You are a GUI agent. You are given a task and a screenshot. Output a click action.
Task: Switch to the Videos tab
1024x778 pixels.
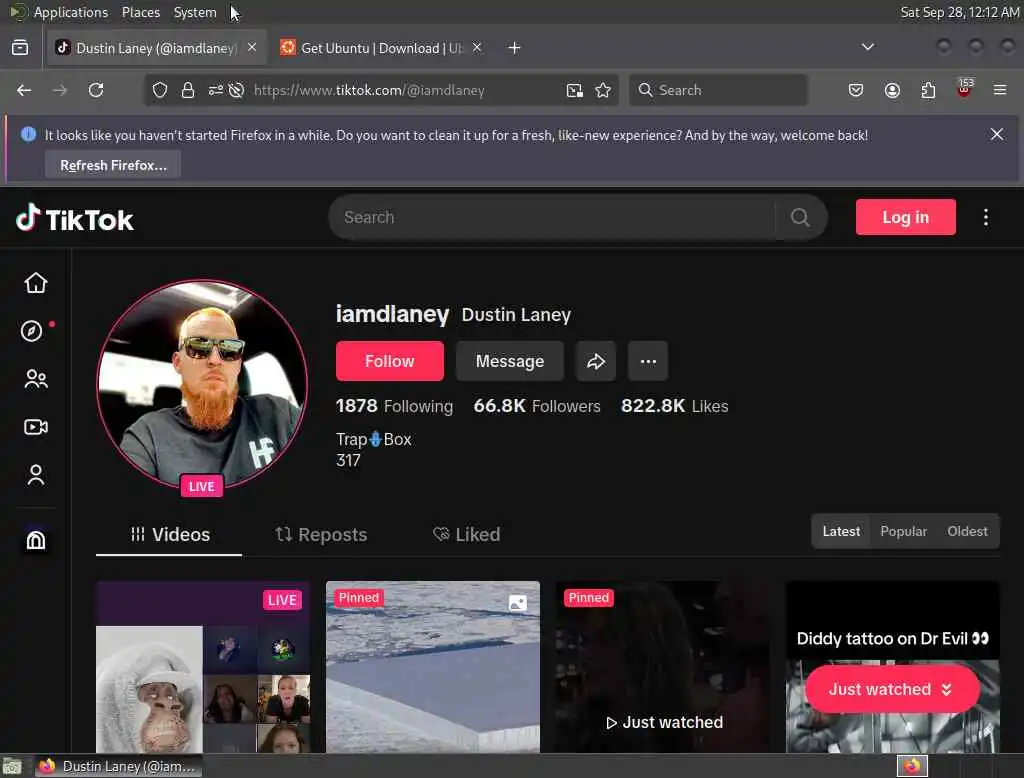169,534
